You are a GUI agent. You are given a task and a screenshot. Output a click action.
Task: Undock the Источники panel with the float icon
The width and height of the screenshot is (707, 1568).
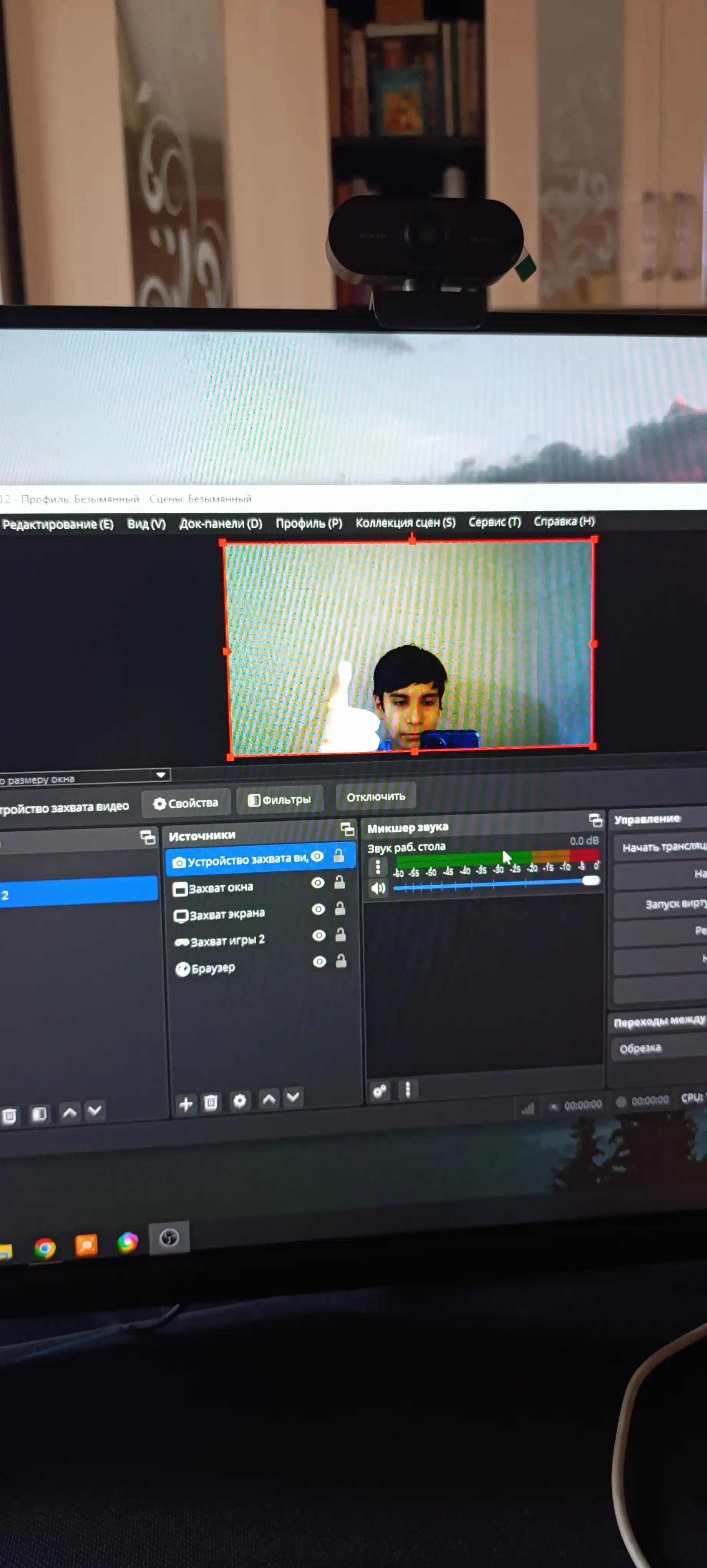pyautogui.click(x=347, y=829)
